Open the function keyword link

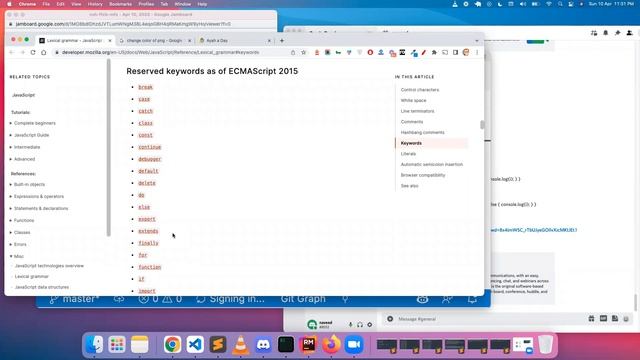150,267
